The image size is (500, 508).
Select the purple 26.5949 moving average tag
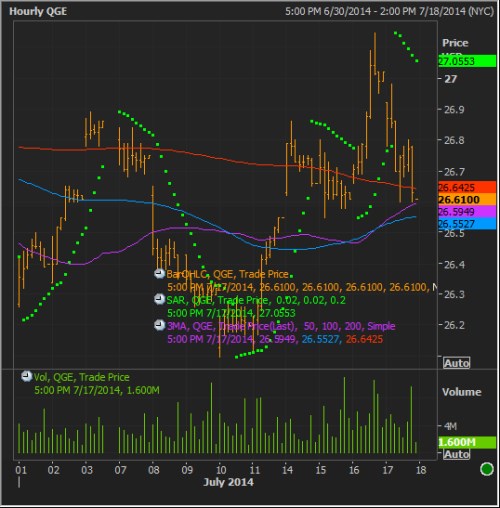(467, 211)
